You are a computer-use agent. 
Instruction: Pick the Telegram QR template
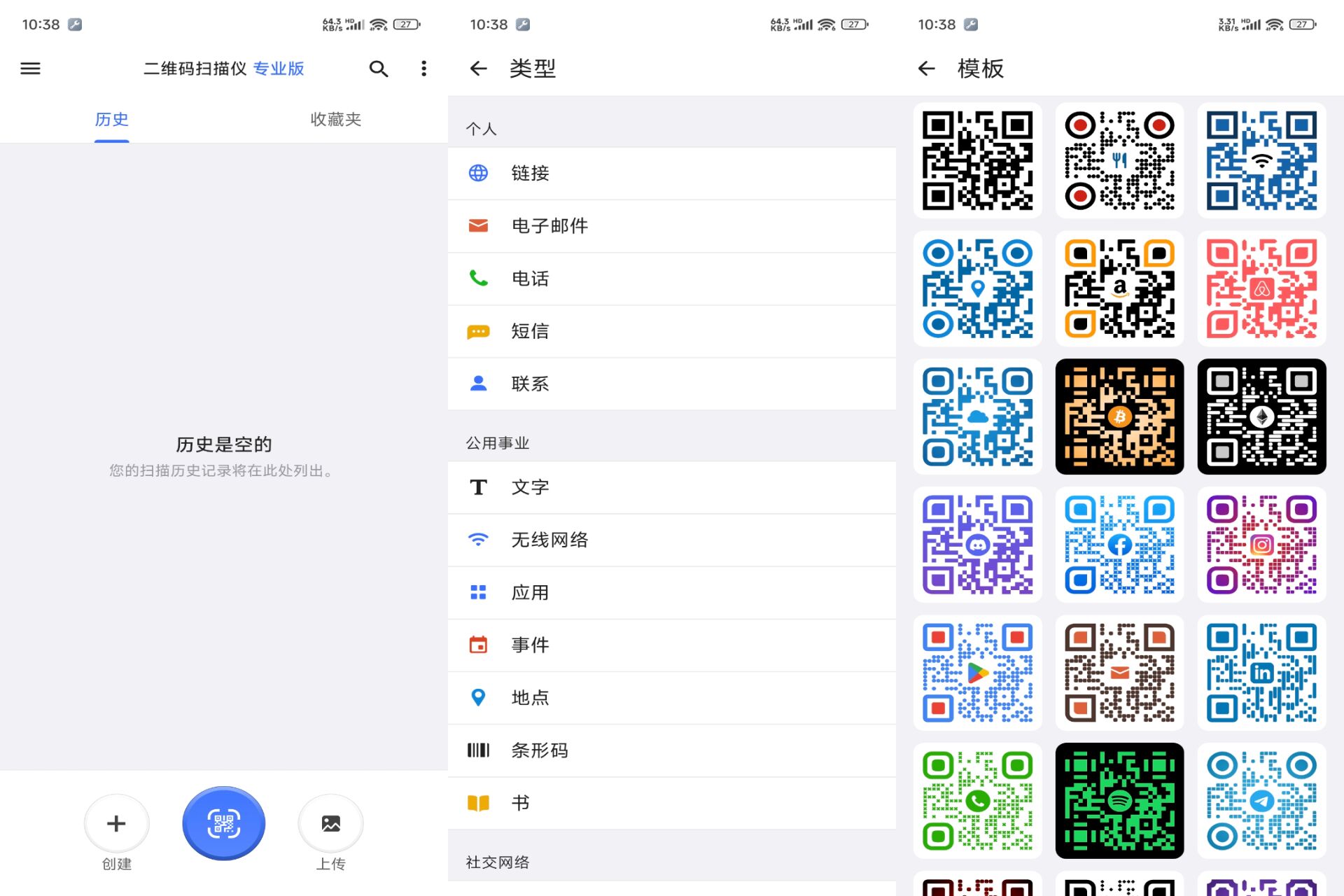pos(1261,801)
